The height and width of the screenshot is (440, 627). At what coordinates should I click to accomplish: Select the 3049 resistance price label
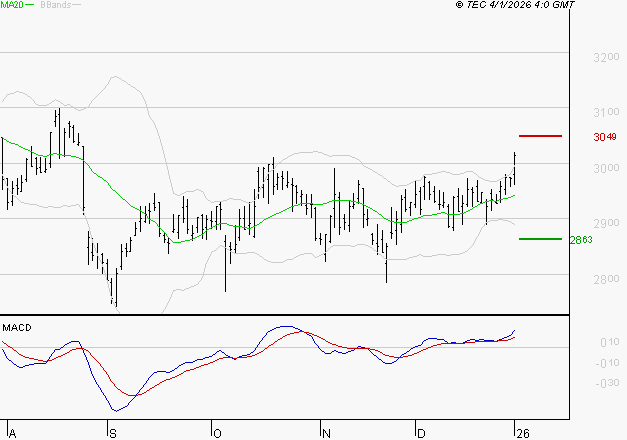tap(603, 136)
